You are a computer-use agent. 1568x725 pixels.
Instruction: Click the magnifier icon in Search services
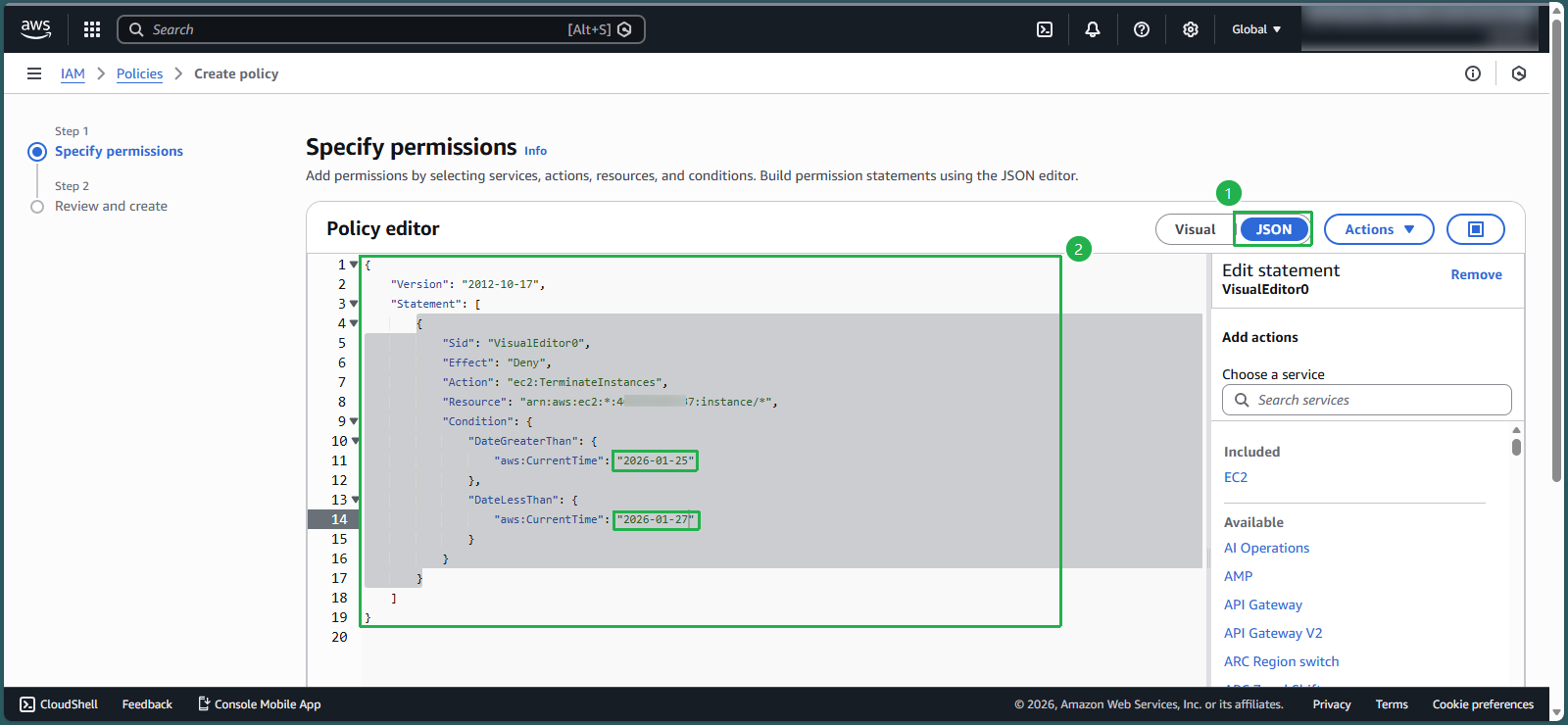tap(1242, 400)
